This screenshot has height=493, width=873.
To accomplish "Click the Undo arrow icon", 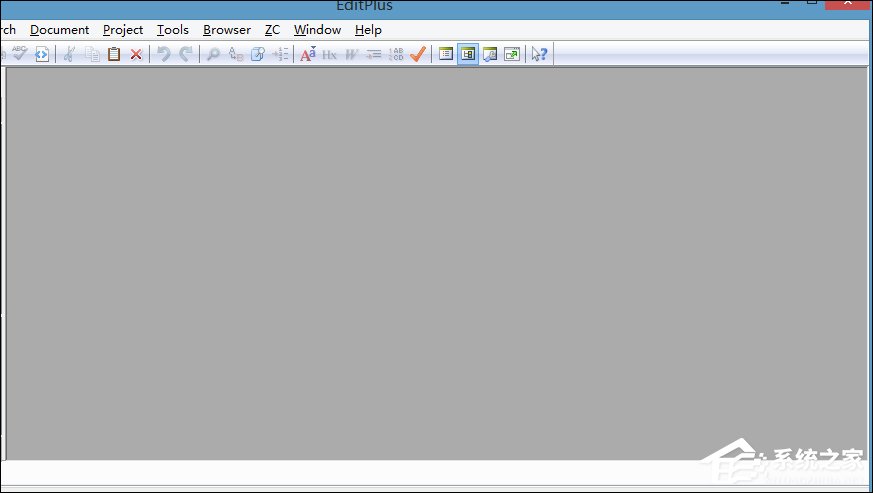I will [x=163, y=54].
